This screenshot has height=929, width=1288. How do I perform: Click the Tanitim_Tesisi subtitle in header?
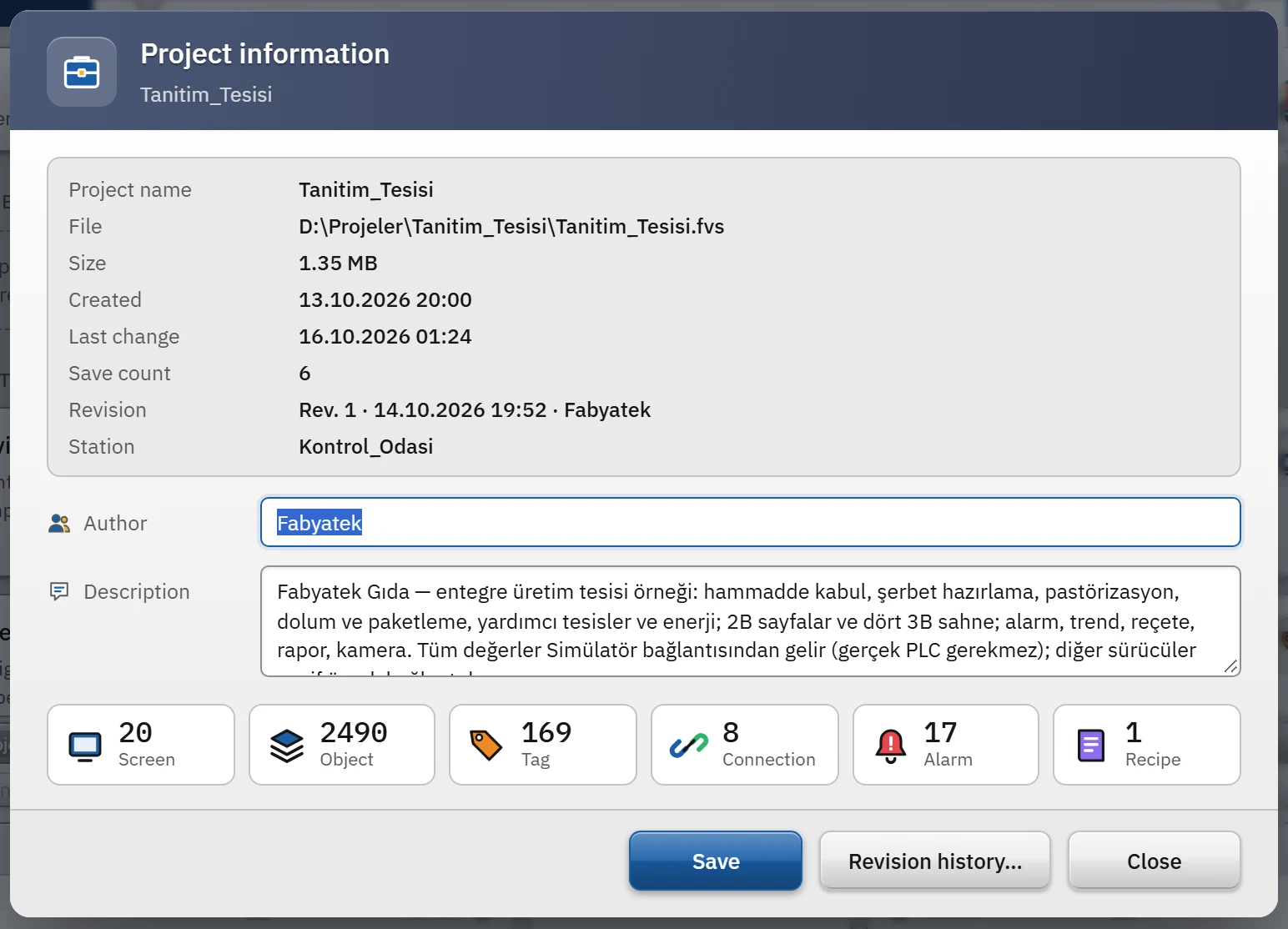206,94
